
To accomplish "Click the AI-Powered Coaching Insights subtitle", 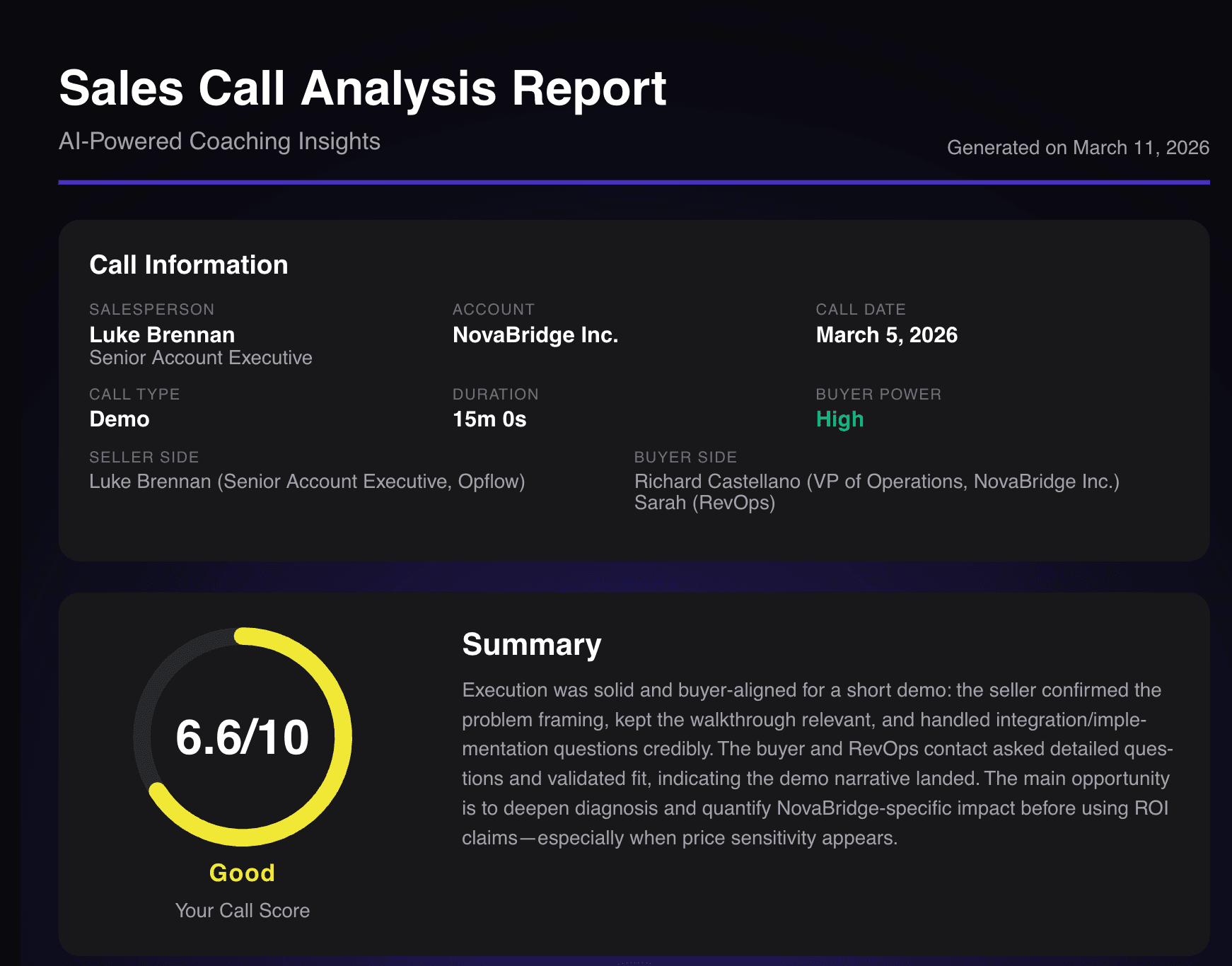I will click(x=219, y=141).
